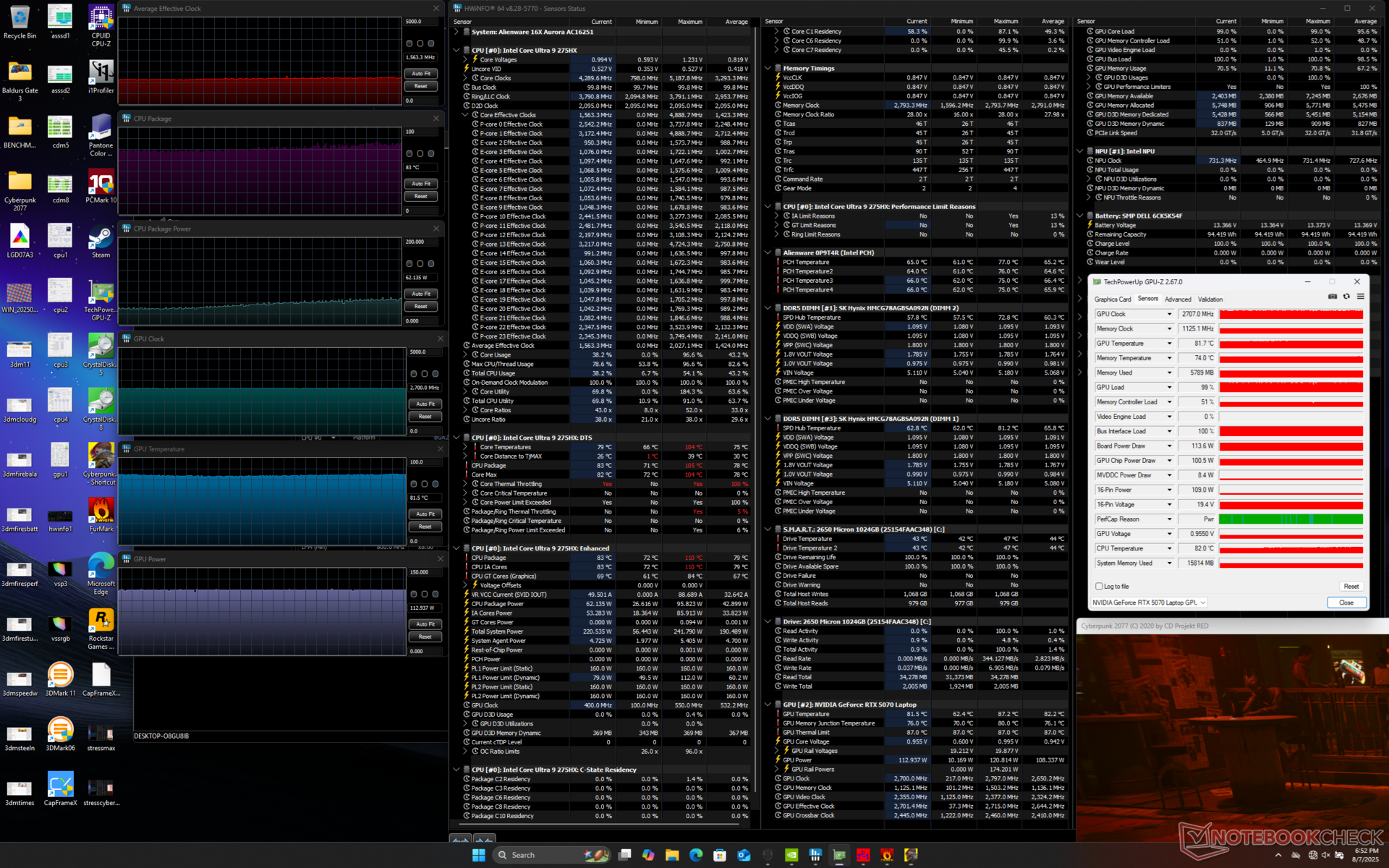Collapse the Memory Timings sensor group
Image resolution: width=1389 pixels, height=868 pixels.
pos(768,69)
